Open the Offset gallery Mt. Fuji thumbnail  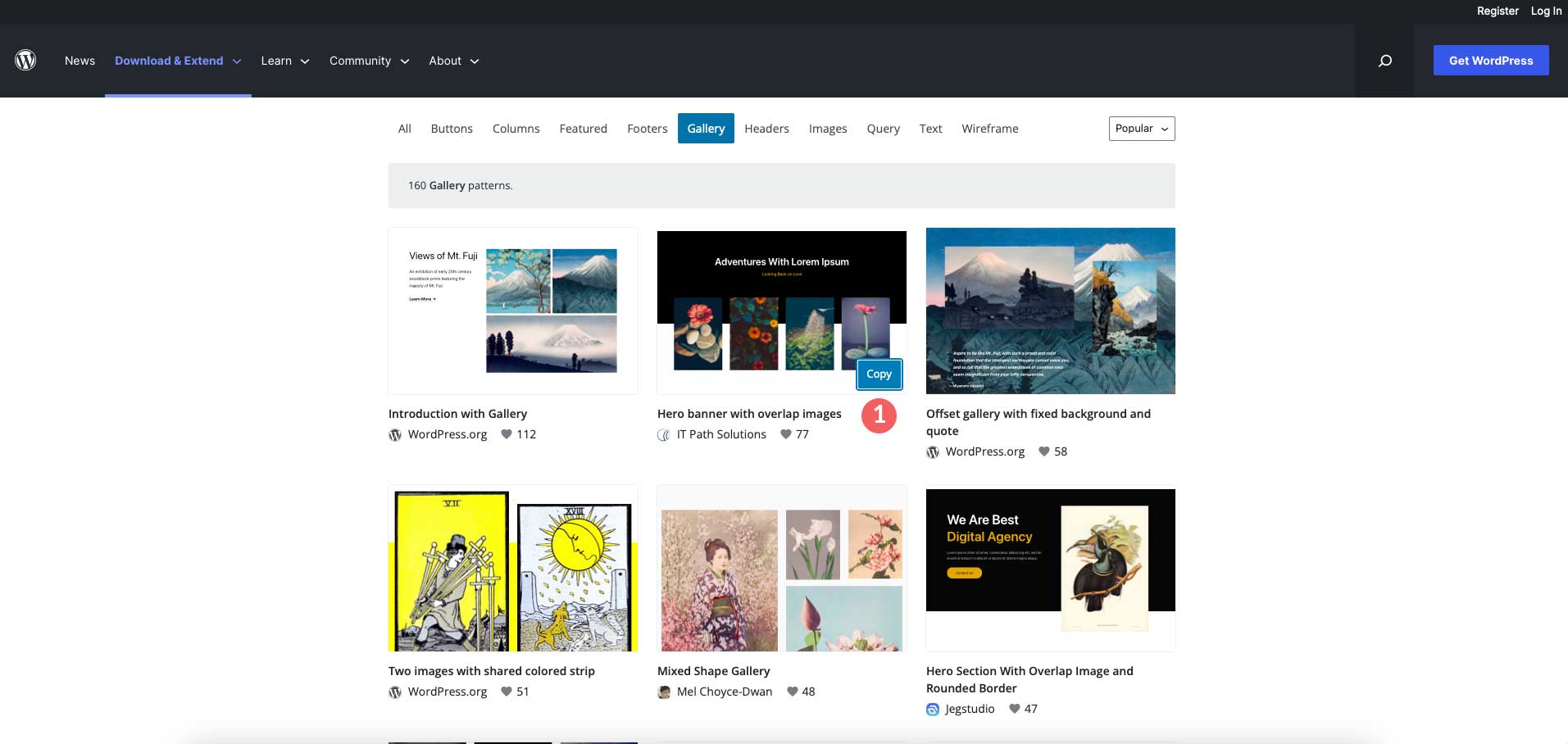tap(1051, 311)
